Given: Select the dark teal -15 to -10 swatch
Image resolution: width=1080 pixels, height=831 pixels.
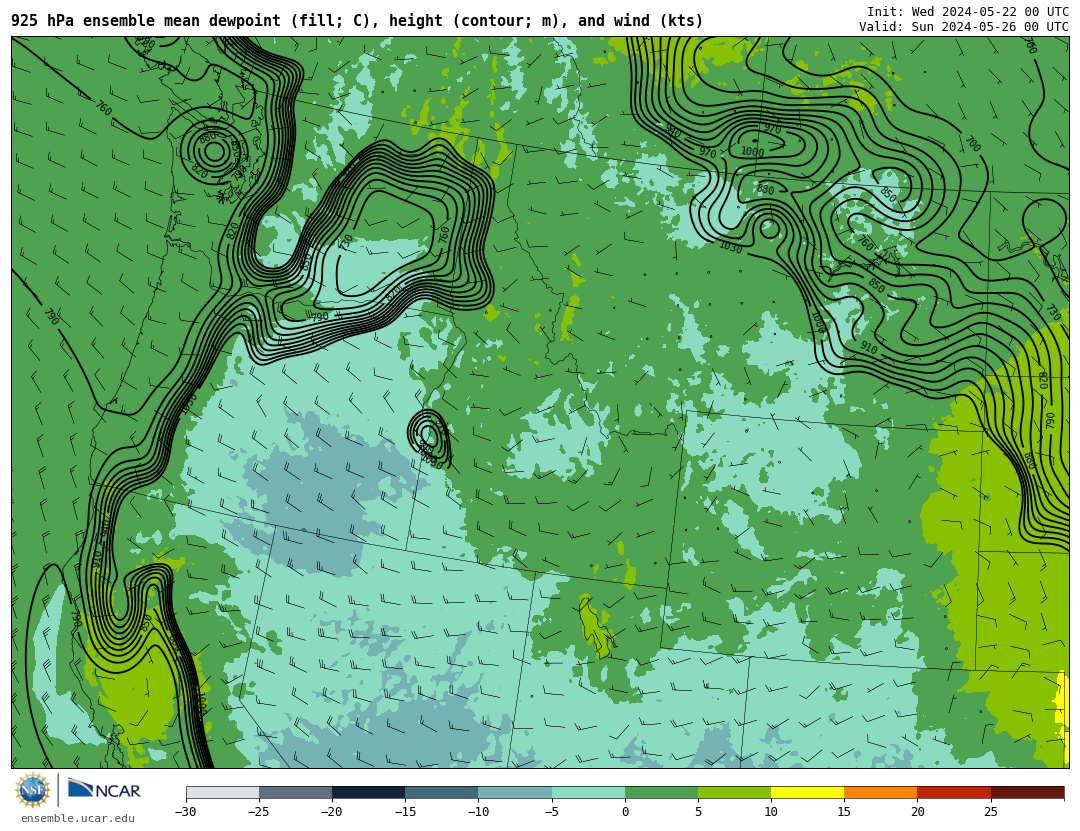Looking at the screenshot, I should 442,792.
